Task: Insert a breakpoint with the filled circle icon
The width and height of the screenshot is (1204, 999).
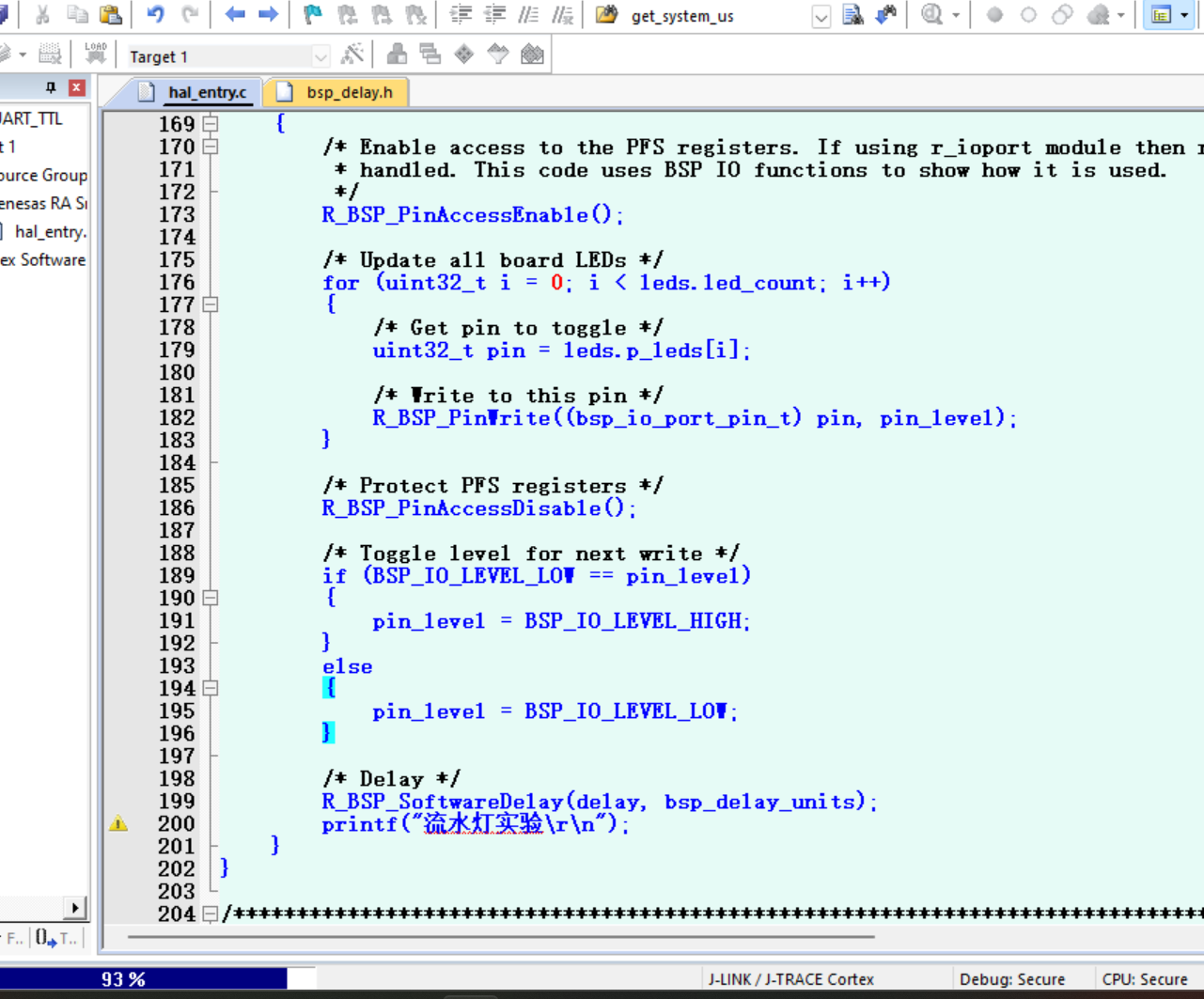Action: click(x=994, y=15)
